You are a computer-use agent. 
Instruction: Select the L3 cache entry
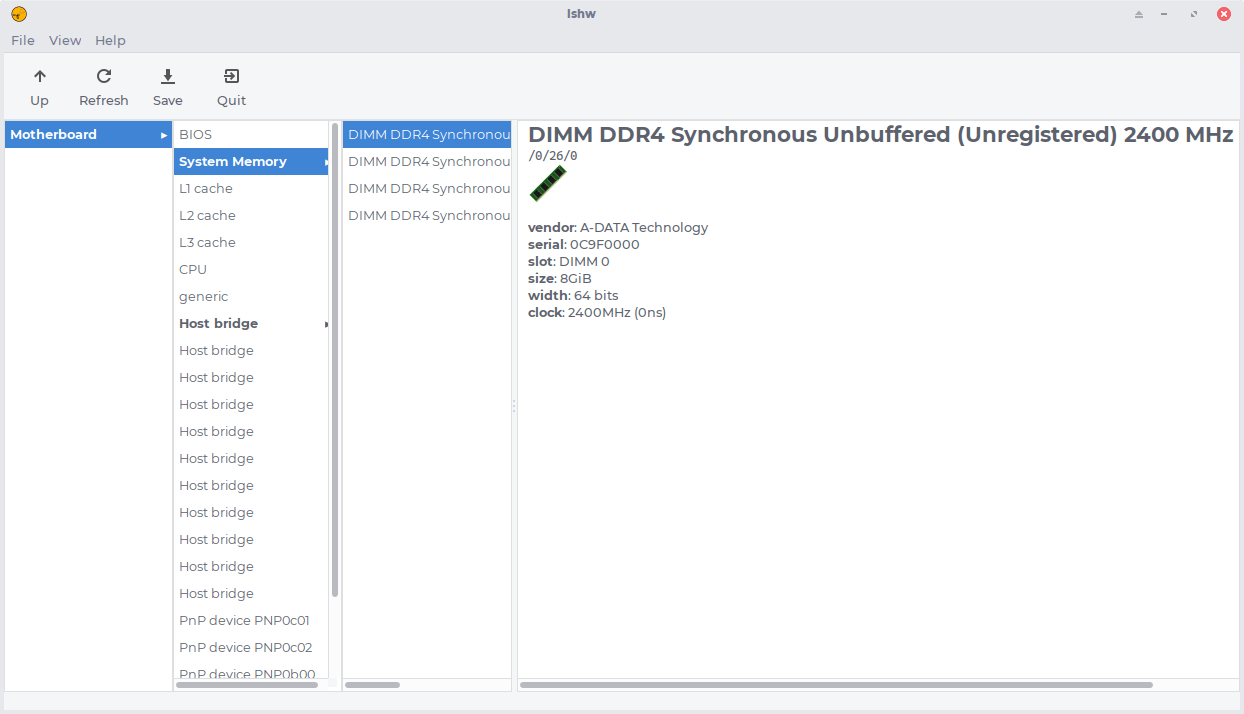[251, 242]
